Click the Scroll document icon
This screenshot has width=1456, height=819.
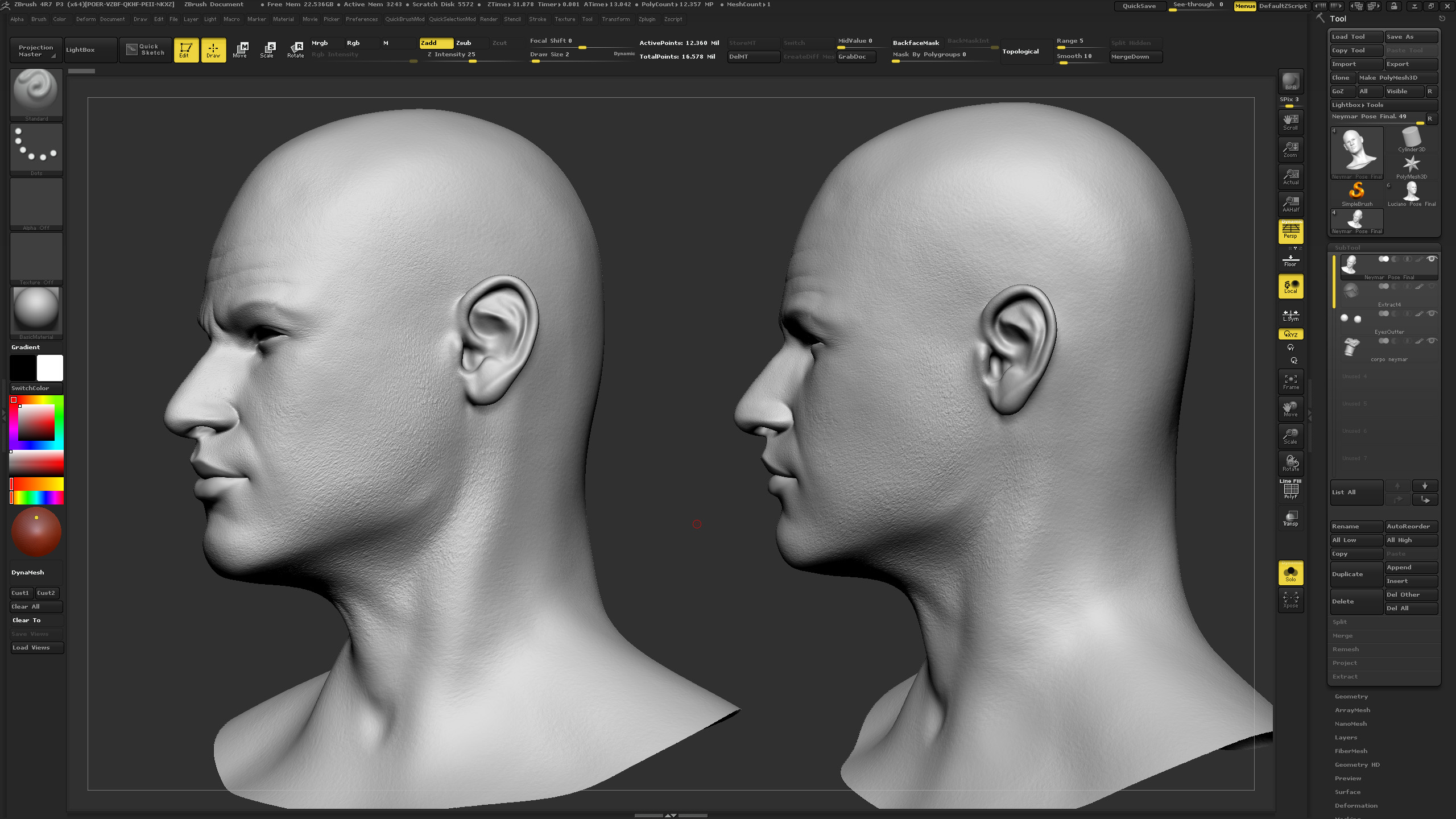pos(1290,122)
